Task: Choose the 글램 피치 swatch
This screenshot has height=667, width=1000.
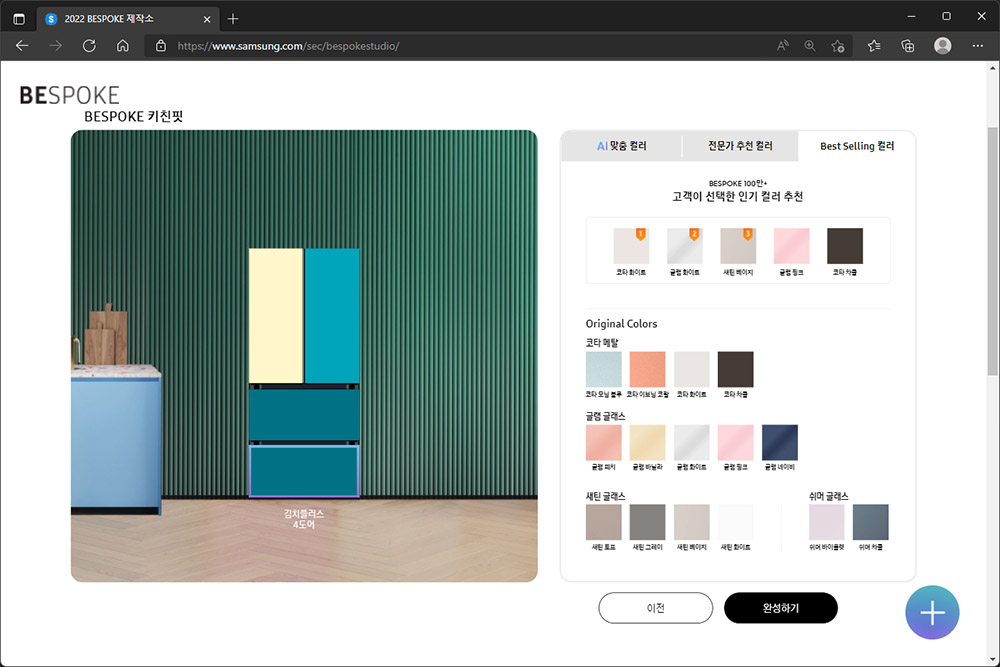Action: 603,443
